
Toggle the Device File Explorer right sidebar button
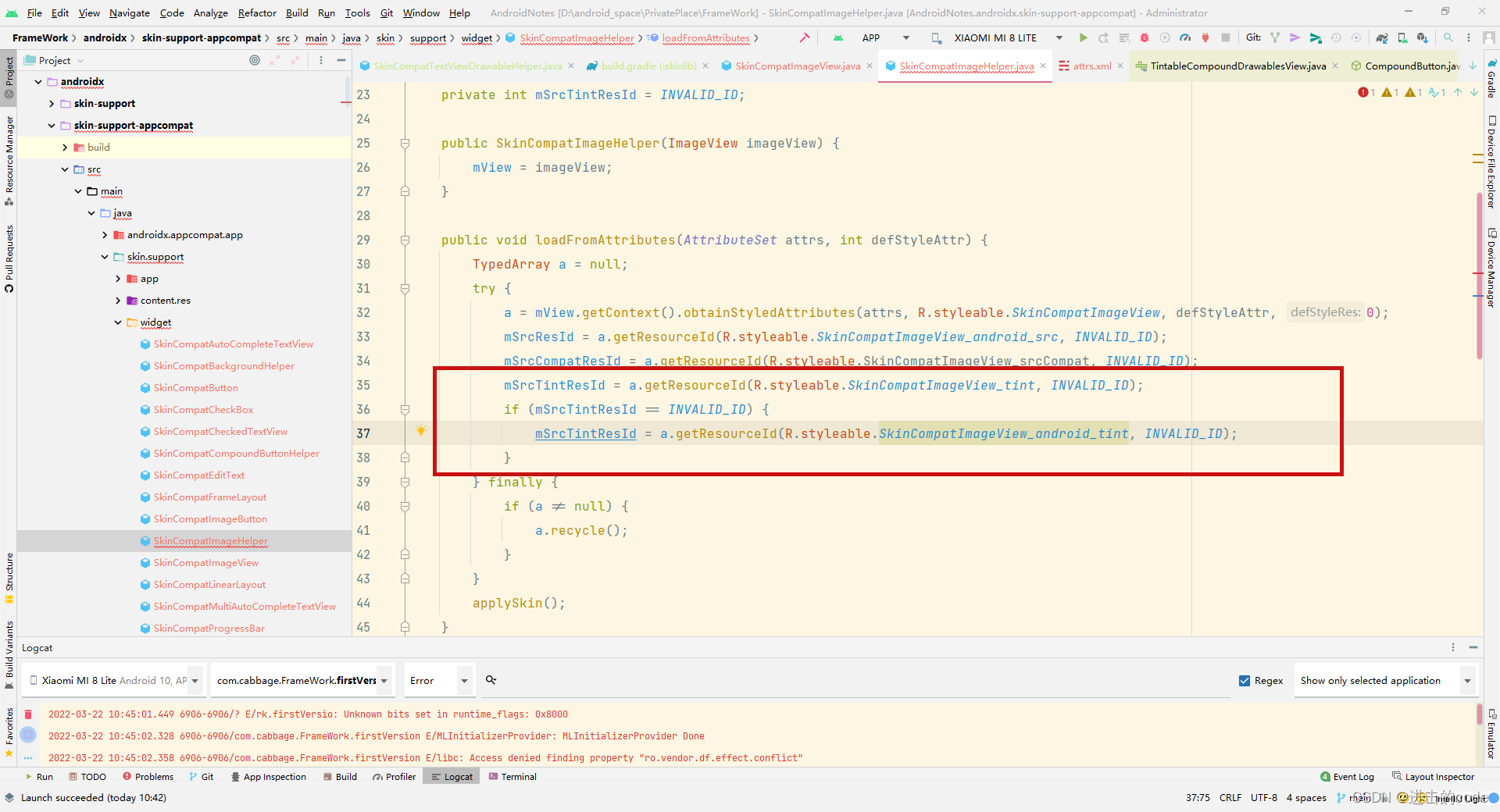(1491, 162)
